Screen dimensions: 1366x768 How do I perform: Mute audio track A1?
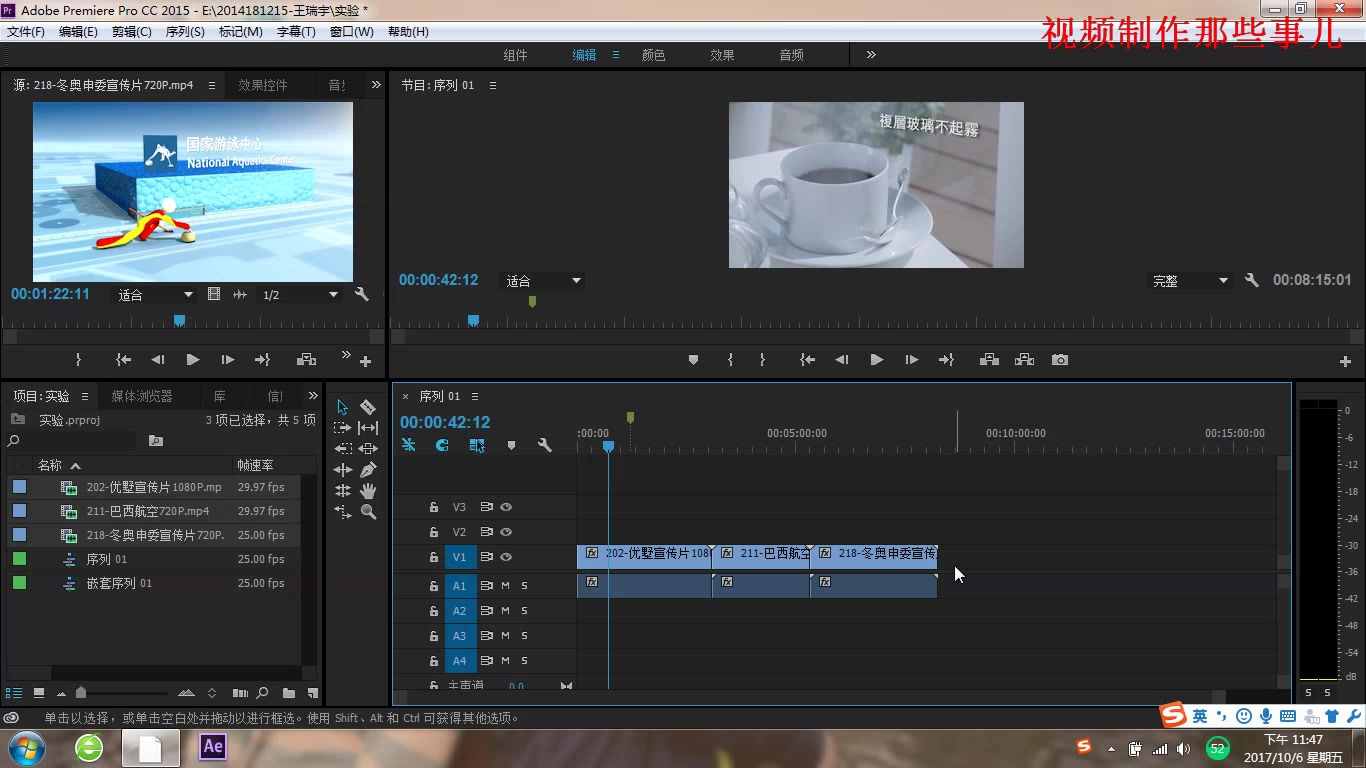[505, 586]
